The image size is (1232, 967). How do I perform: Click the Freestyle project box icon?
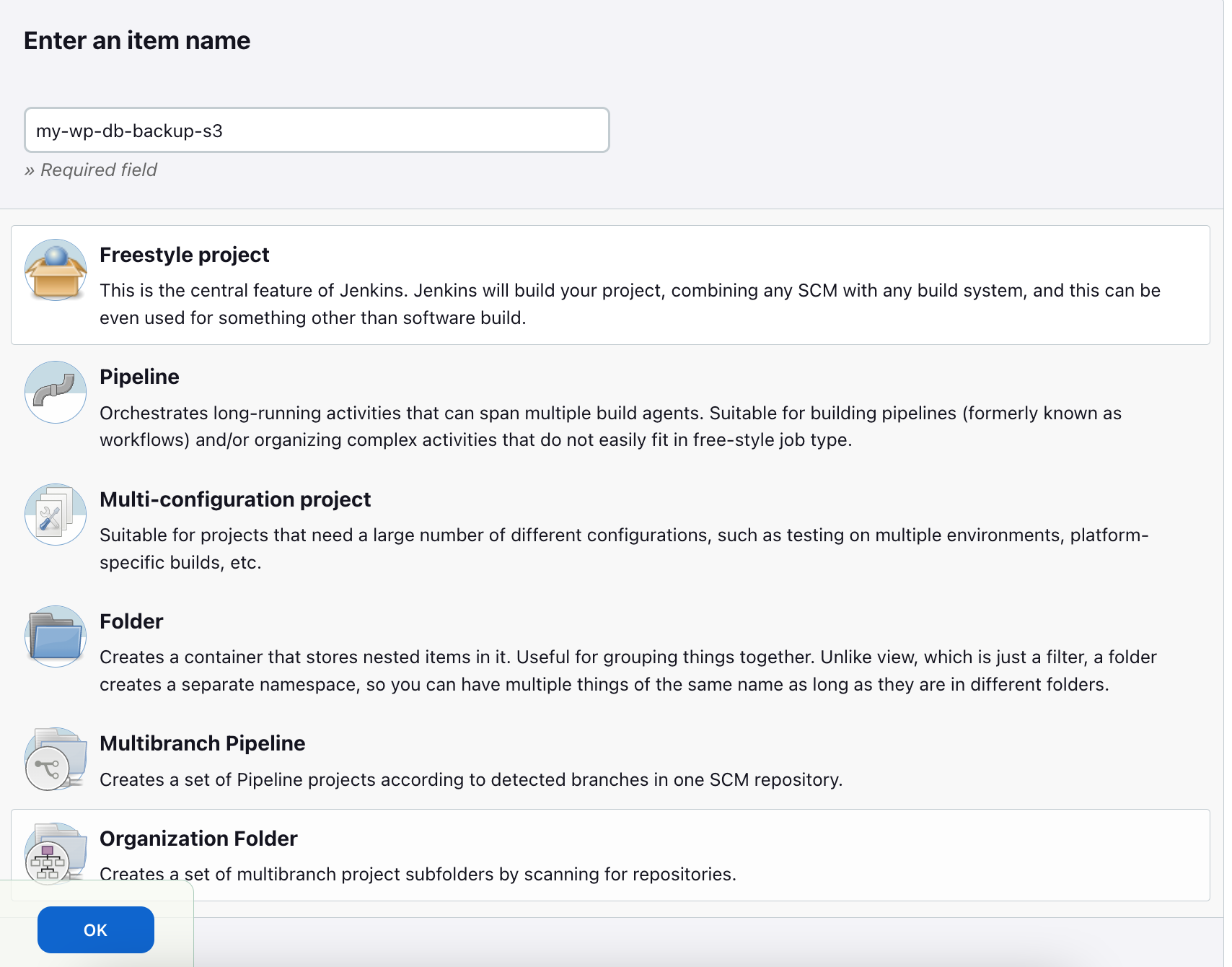tap(56, 271)
